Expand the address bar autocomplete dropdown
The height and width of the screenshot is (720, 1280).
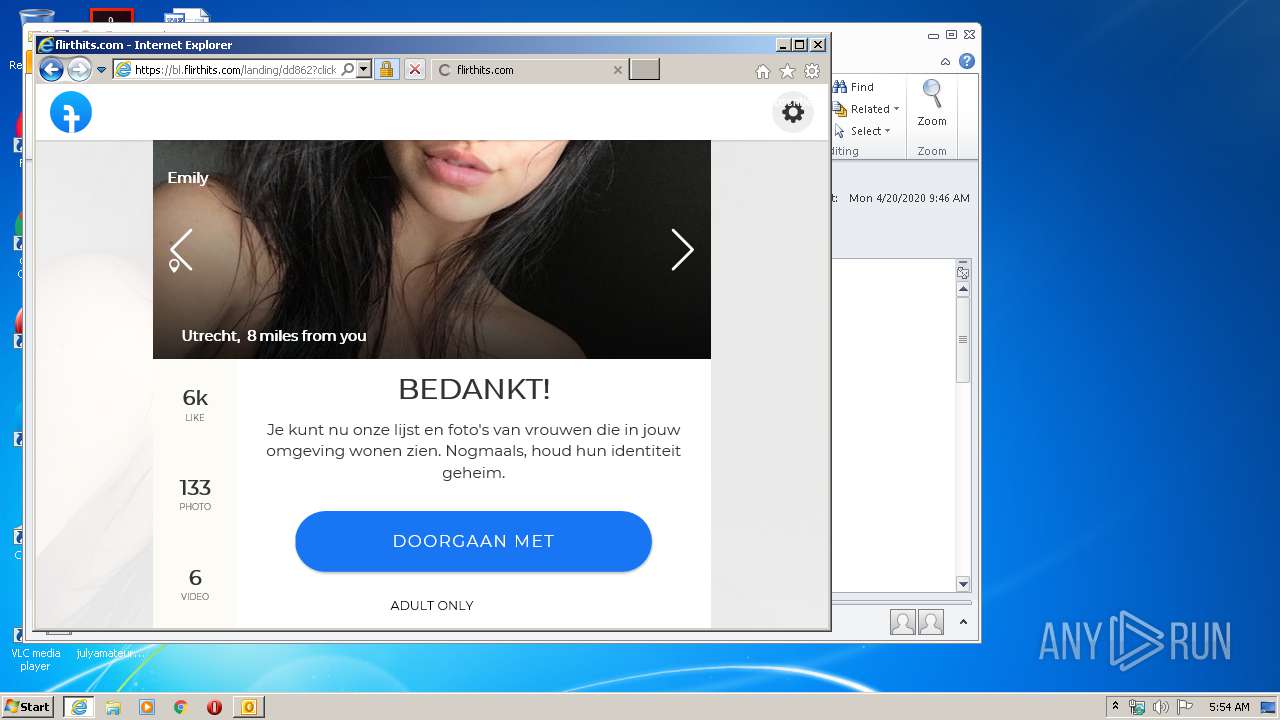(x=364, y=70)
